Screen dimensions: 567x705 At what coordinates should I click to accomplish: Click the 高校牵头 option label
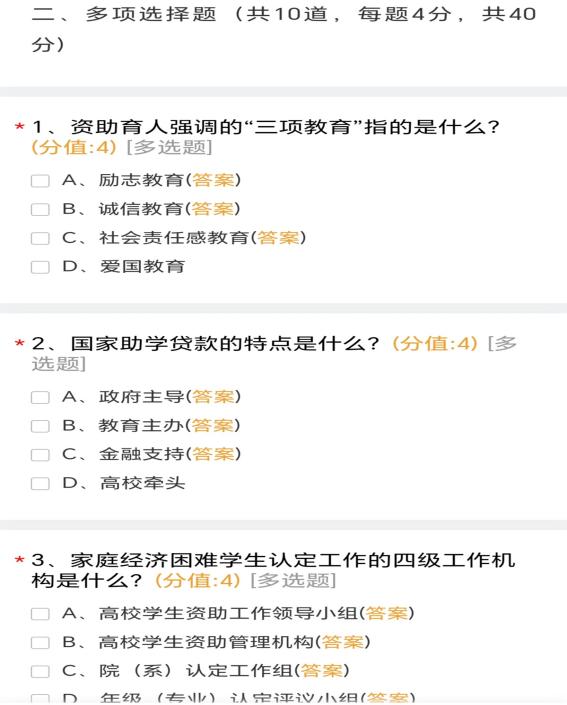pyautogui.click(x=142, y=483)
